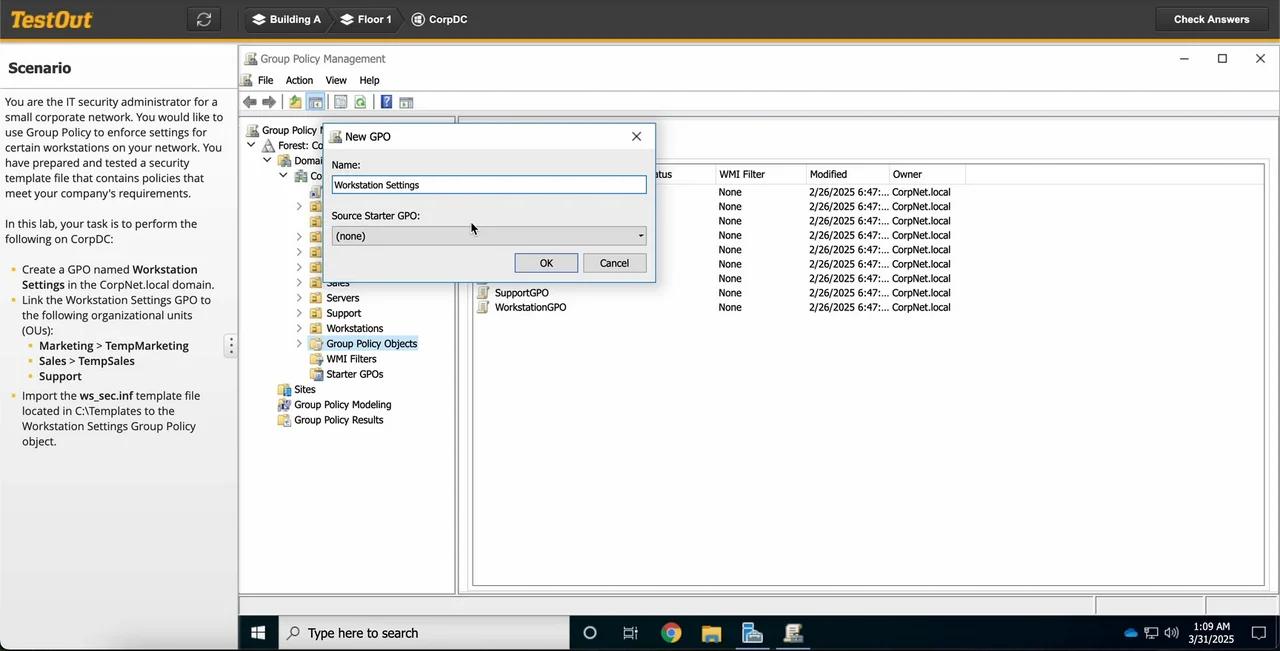Click the Forward navigation arrow
The image size is (1280, 651).
click(x=268, y=101)
